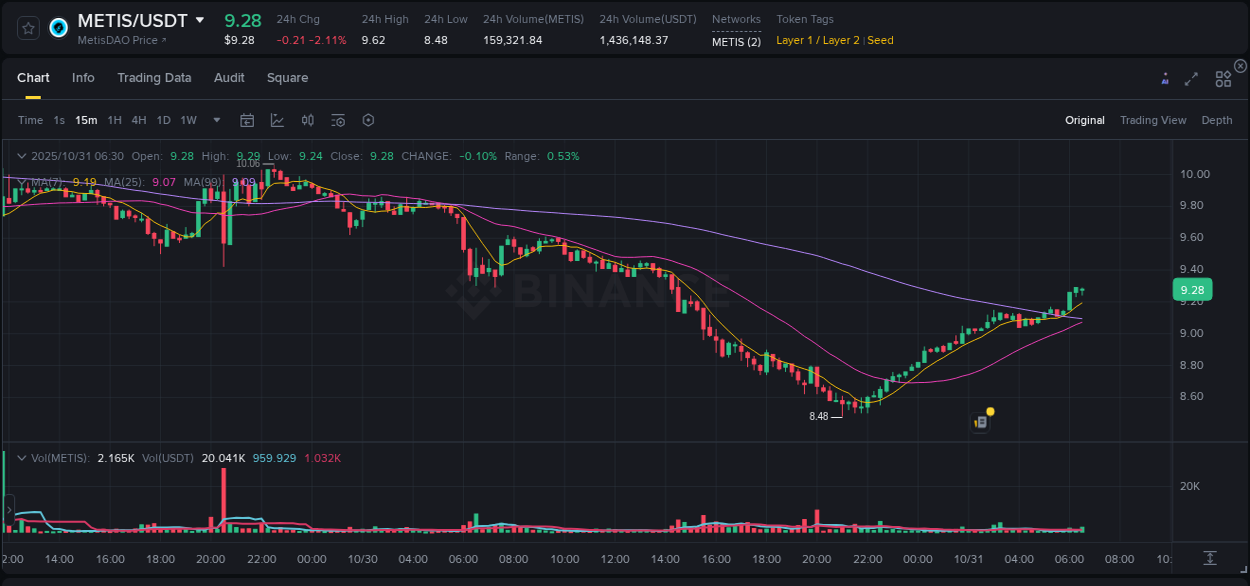The height and width of the screenshot is (586, 1250).
Task: Launch the AI assistant icon
Action: pyautogui.click(x=1164, y=77)
